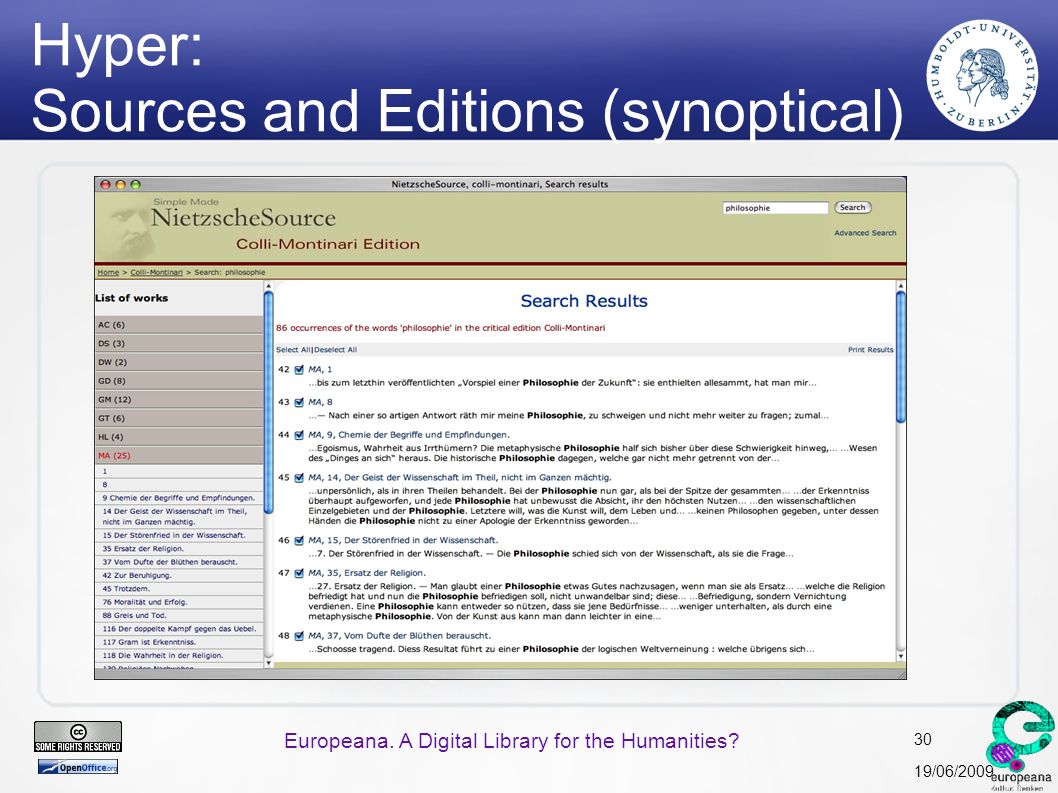Screen dimensions: 1058x793
Task: Expand the DW (2) work in list
Action: point(179,362)
